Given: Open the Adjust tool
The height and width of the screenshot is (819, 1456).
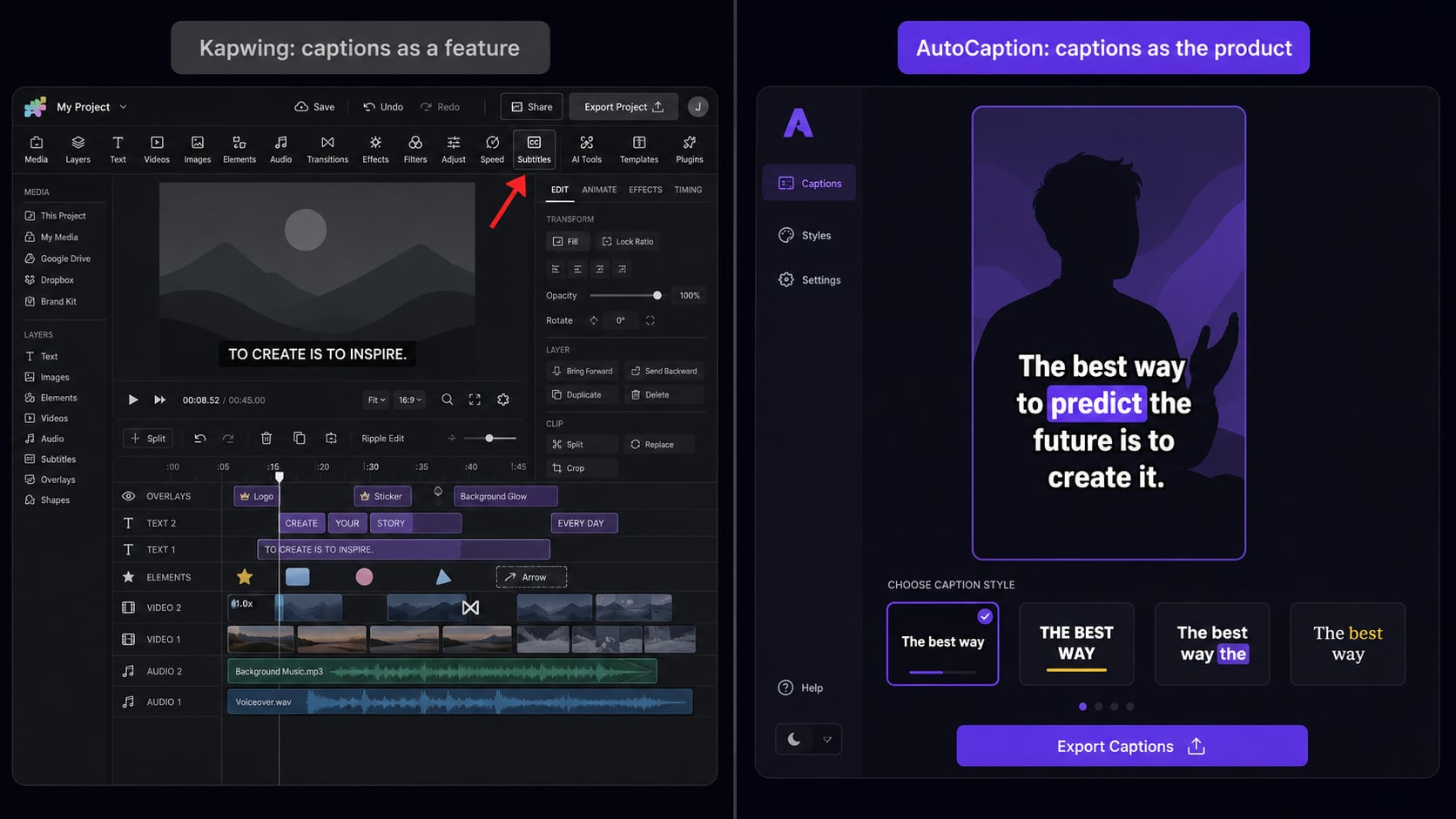Looking at the screenshot, I should coord(454,149).
